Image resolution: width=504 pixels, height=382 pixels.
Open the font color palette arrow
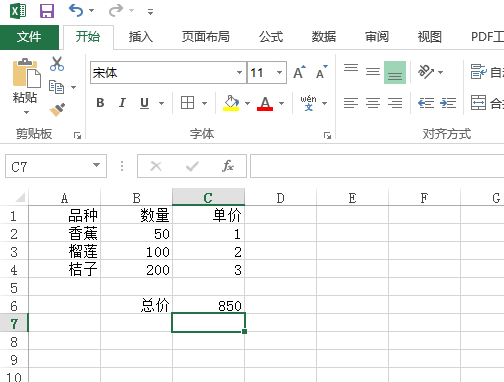coord(281,103)
